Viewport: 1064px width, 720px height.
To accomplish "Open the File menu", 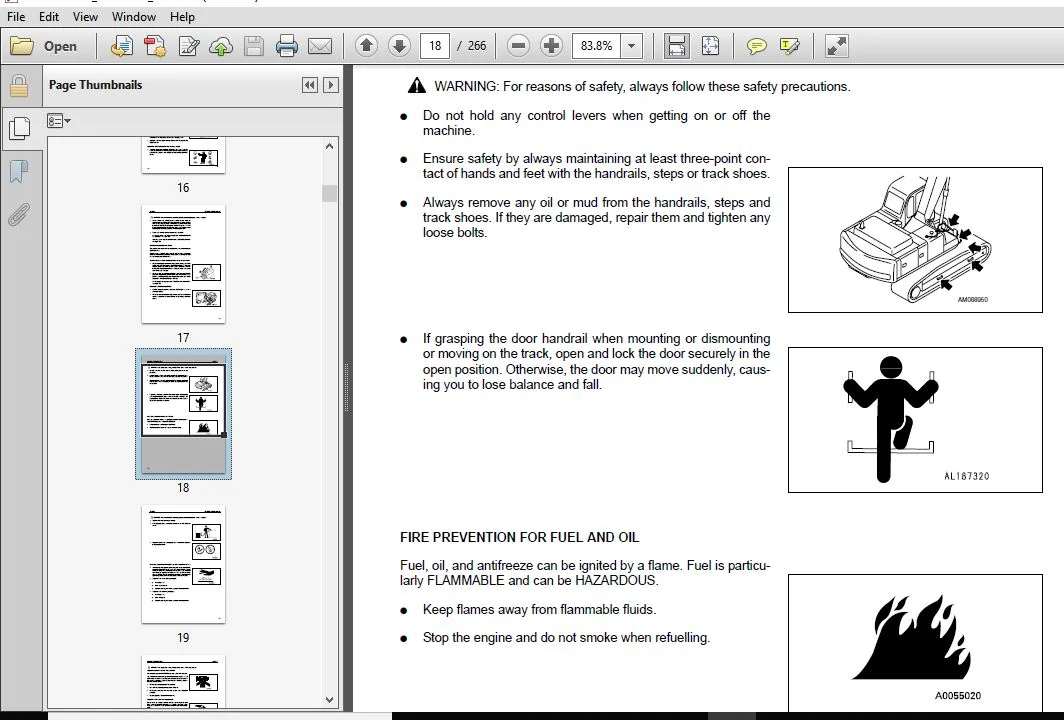I will coord(16,16).
